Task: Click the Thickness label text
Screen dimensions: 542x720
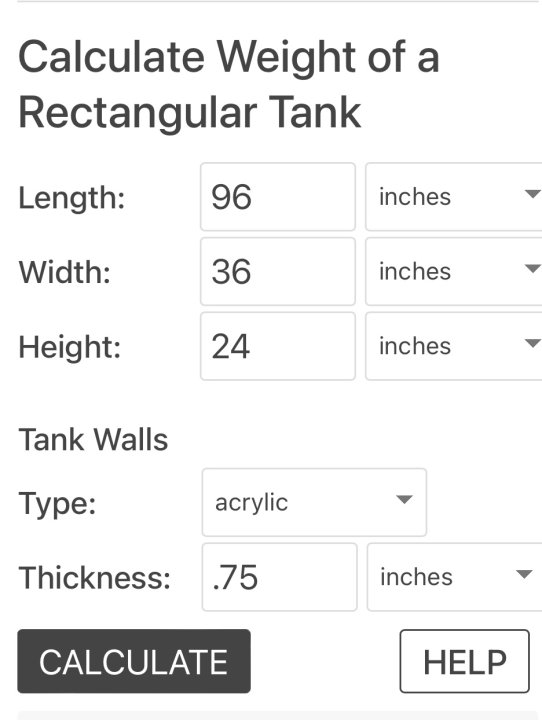Action: pyautogui.click(x=95, y=578)
